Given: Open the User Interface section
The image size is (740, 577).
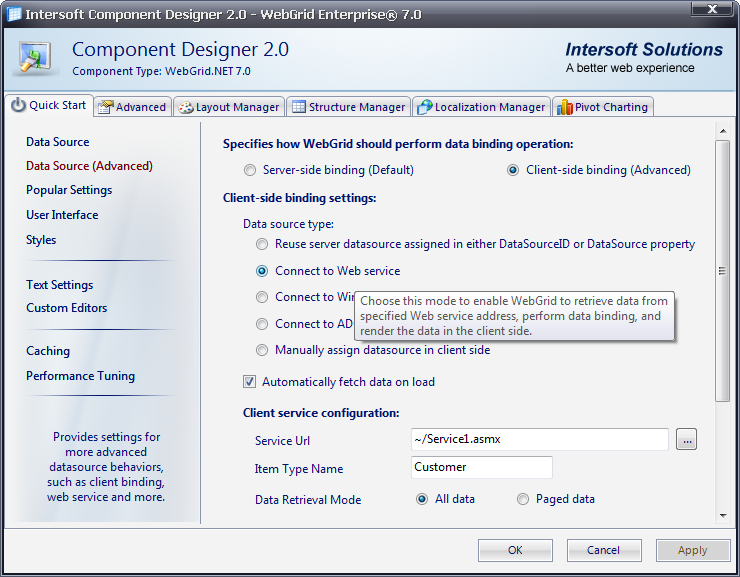Looking at the screenshot, I should point(62,215).
